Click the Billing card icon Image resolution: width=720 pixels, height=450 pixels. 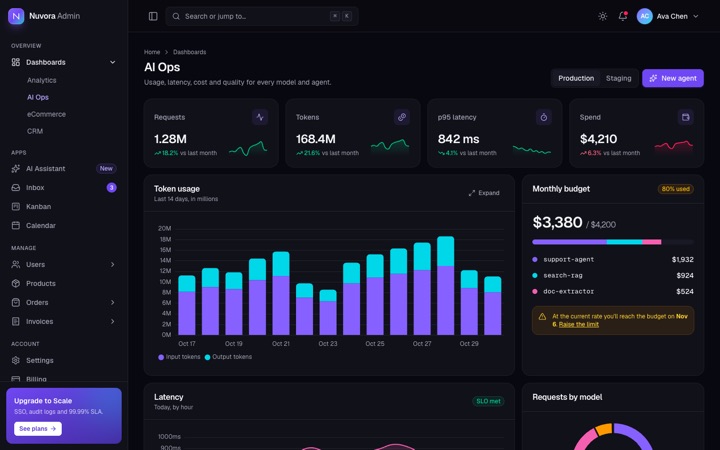tap(16, 379)
